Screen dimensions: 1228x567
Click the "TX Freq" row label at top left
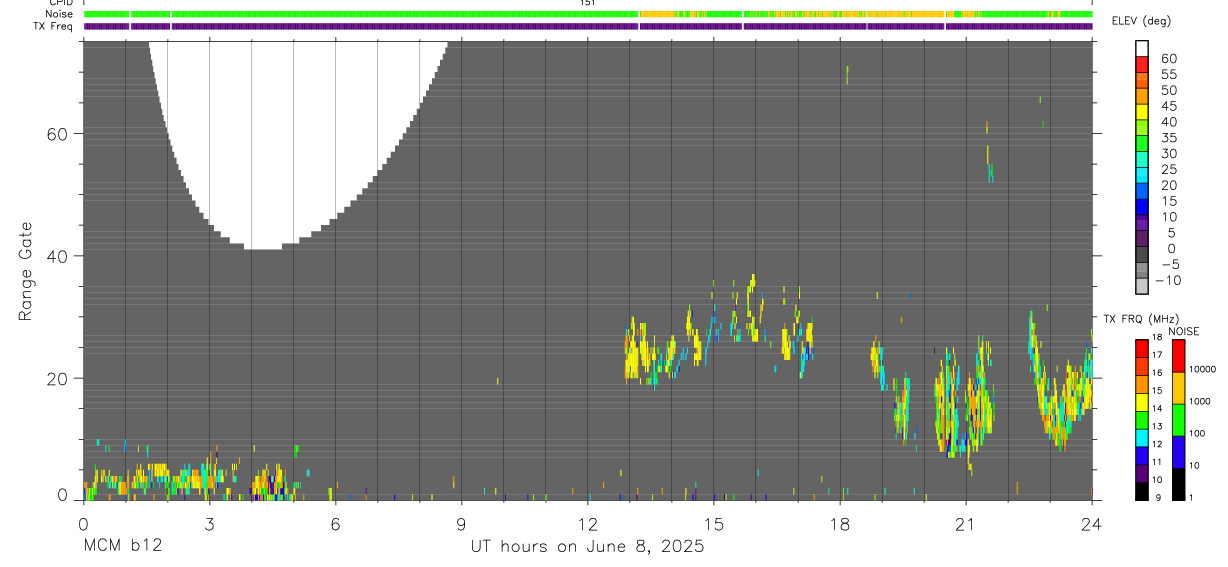pyautogui.click(x=55, y=25)
